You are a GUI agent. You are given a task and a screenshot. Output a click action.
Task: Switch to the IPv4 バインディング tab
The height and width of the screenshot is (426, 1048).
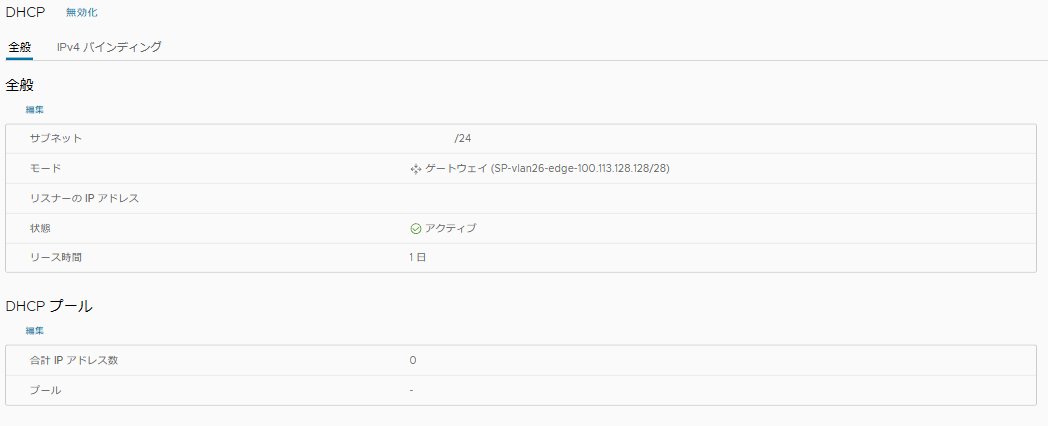coord(109,47)
